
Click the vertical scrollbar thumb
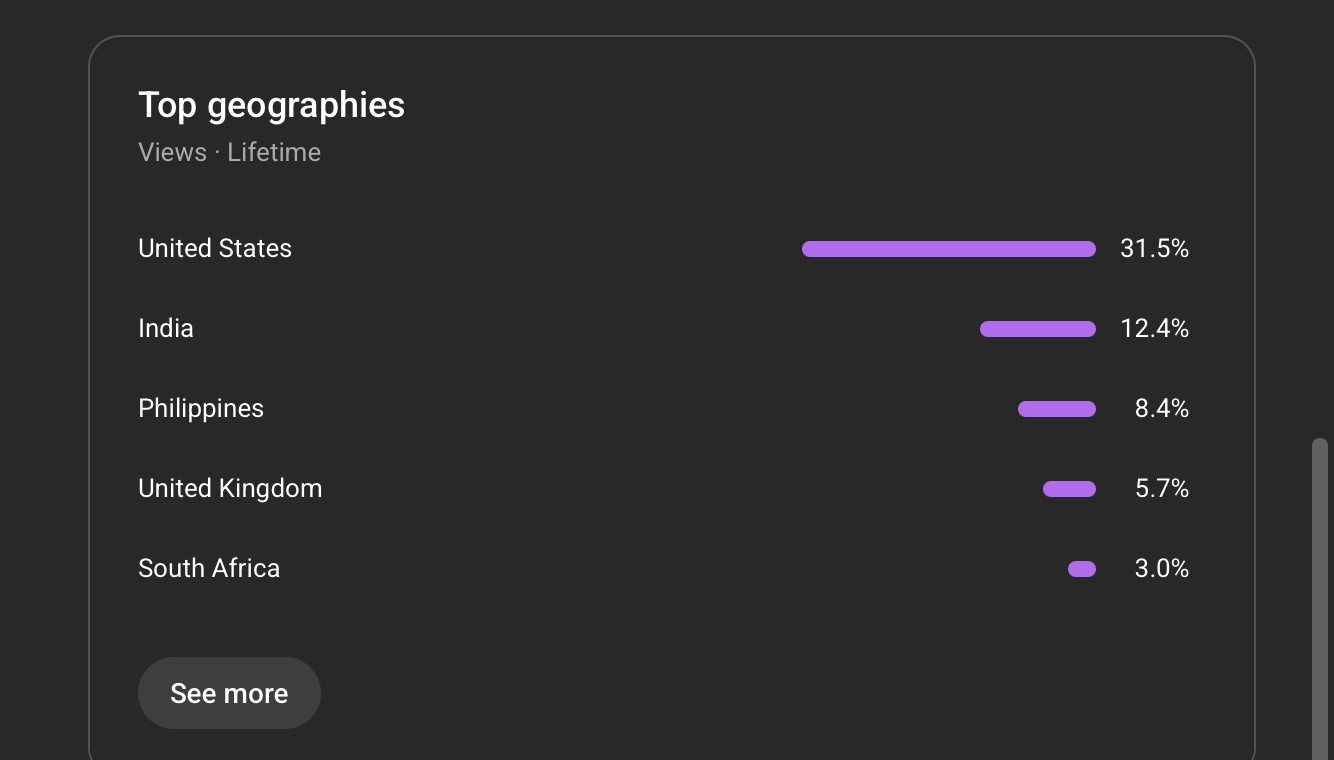tap(1320, 600)
